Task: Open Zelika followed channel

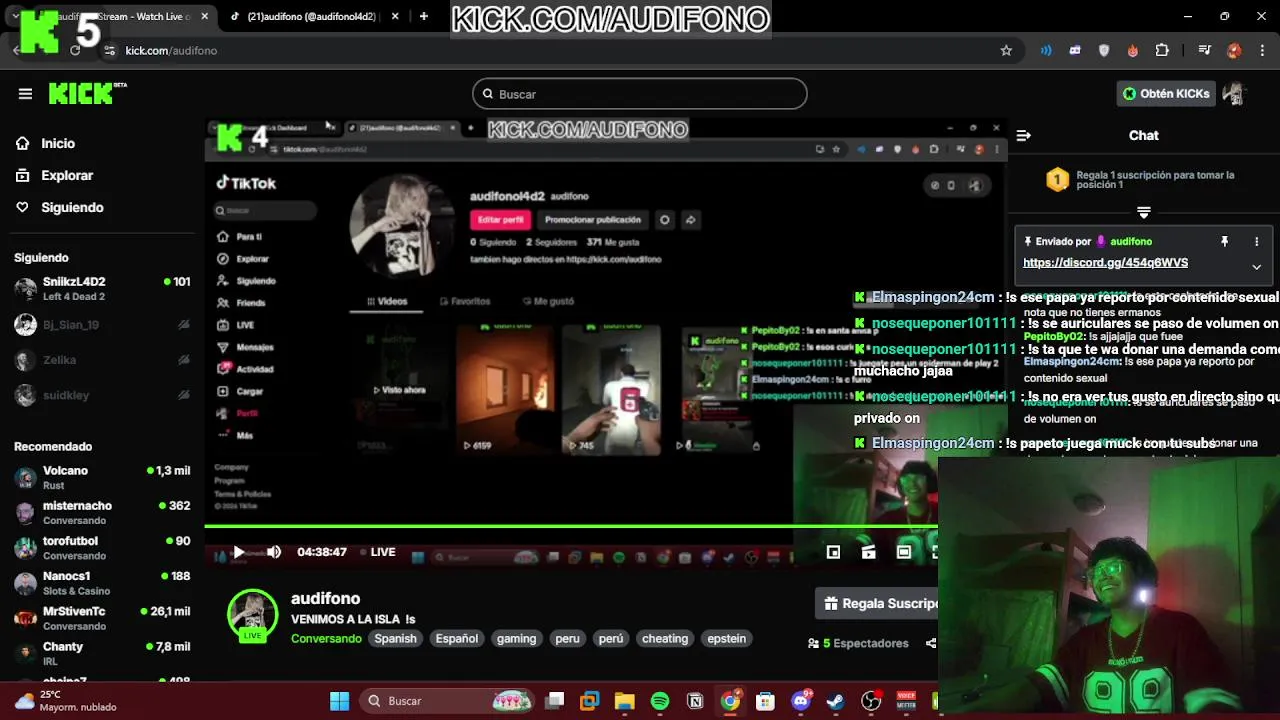Action: click(x=102, y=360)
